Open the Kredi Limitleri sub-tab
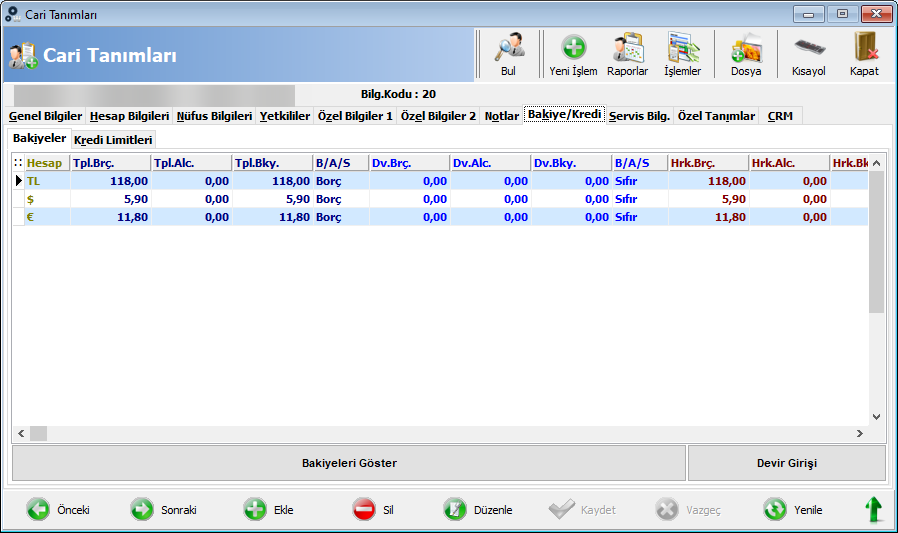The width and height of the screenshot is (898, 533). [x=113, y=140]
